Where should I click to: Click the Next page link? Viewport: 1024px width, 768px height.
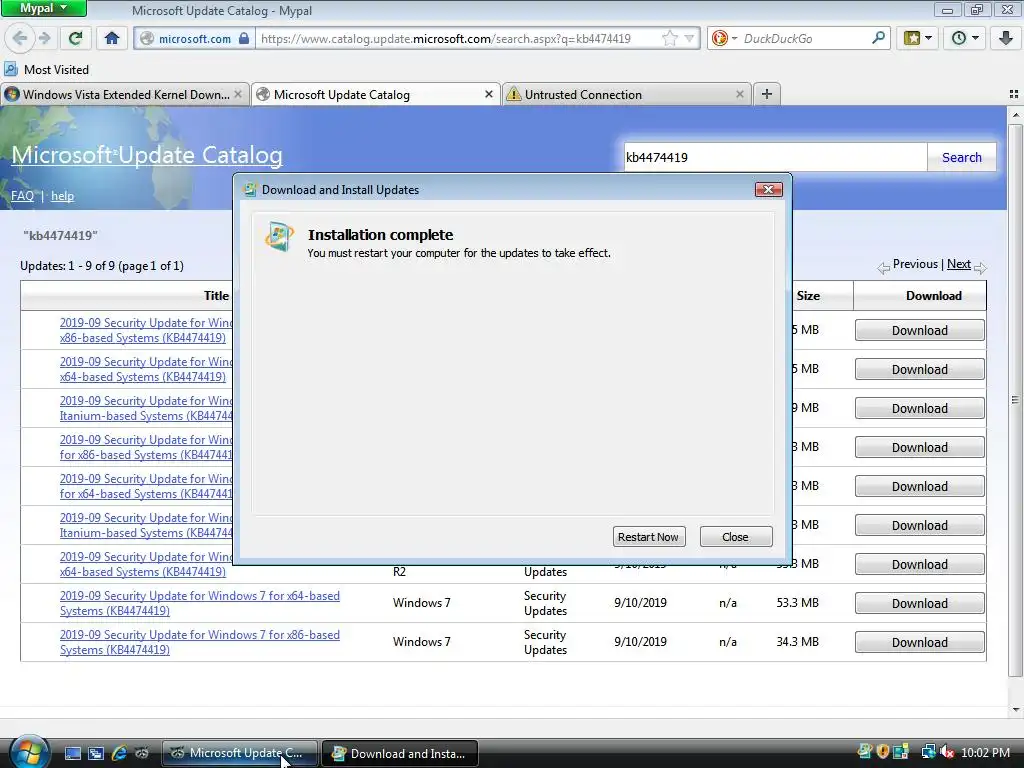[x=958, y=264]
